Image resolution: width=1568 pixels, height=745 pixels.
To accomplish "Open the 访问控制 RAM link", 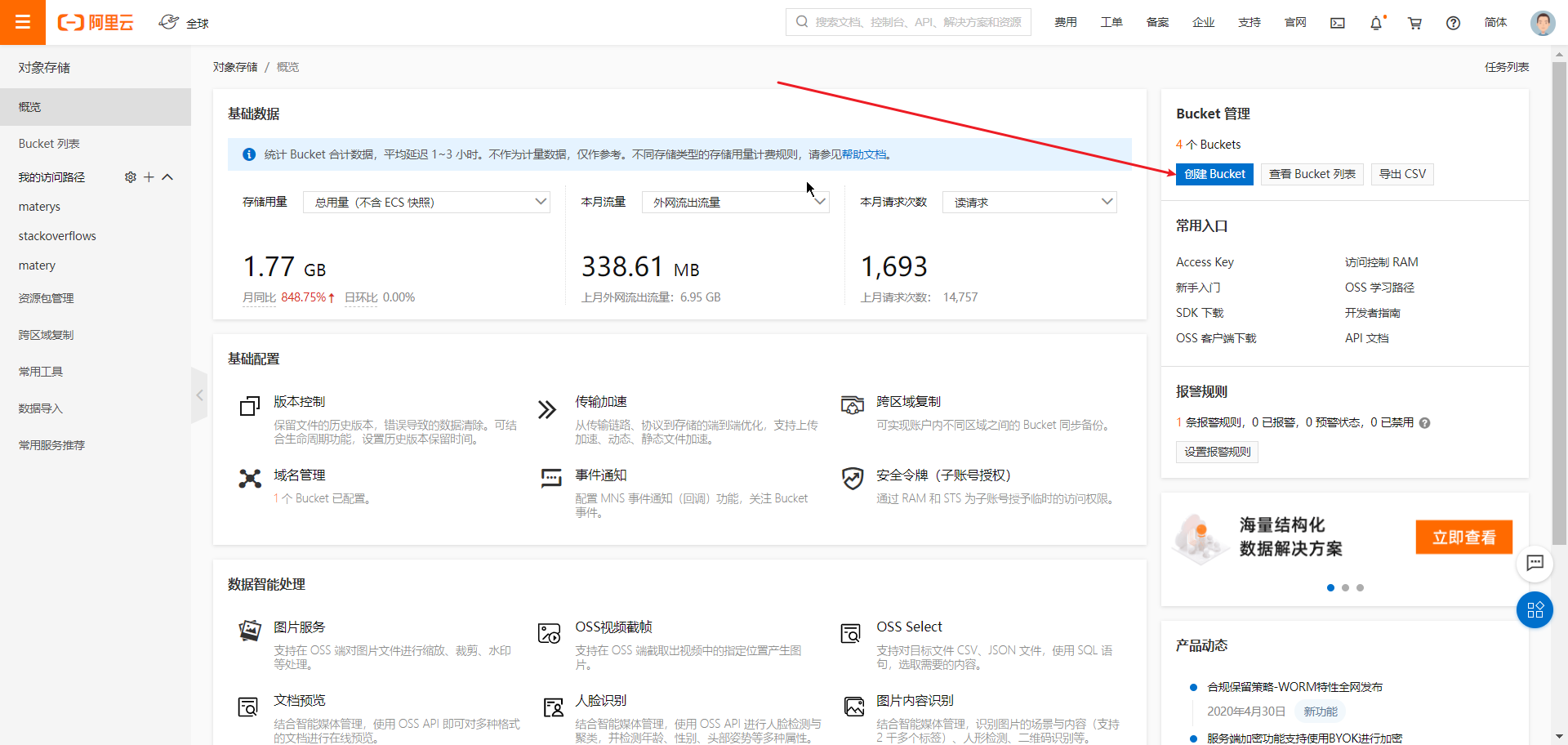I will 1381,262.
